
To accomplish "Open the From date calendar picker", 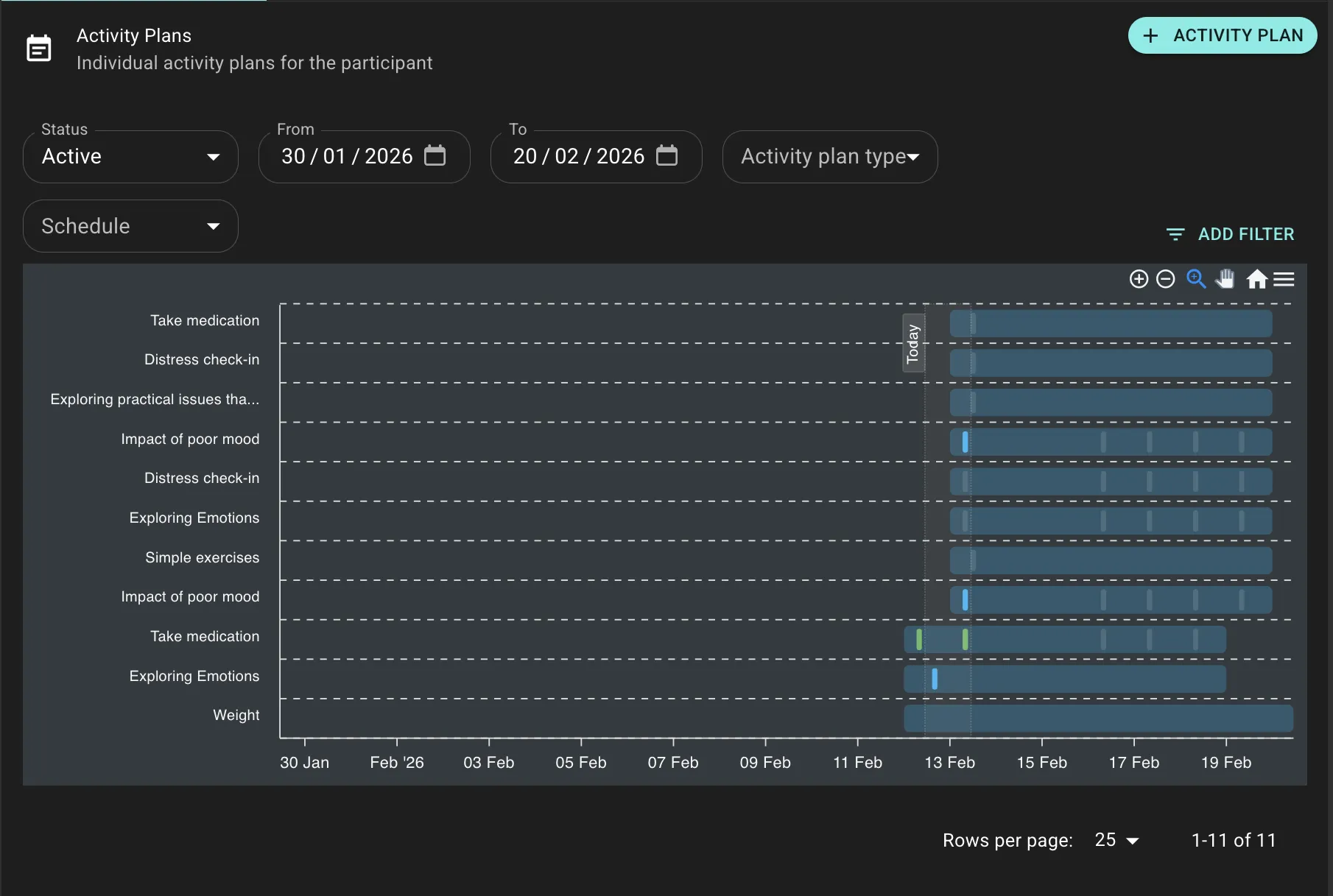I will 435,156.
